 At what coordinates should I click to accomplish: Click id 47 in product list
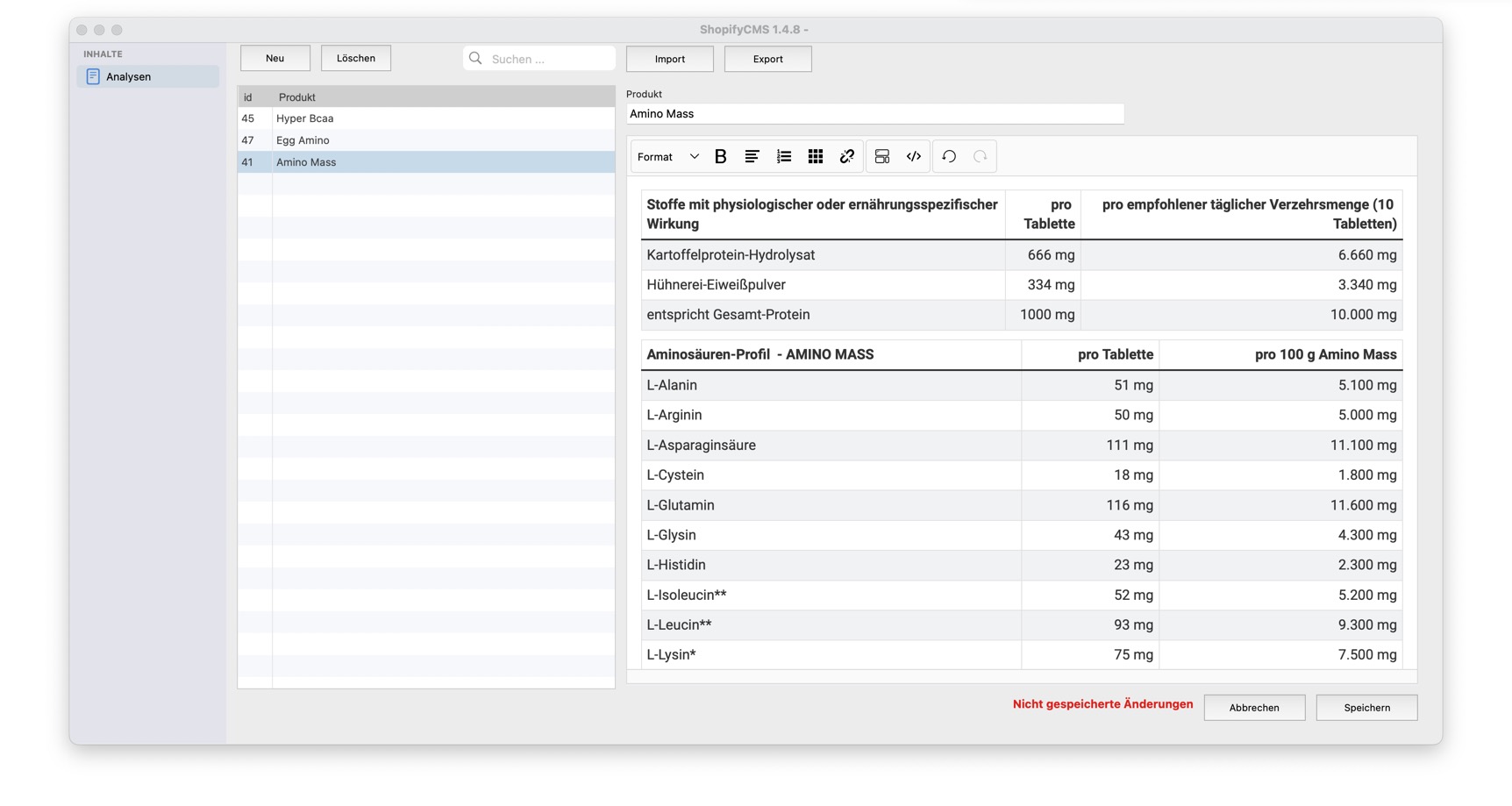pyautogui.click(x=248, y=140)
